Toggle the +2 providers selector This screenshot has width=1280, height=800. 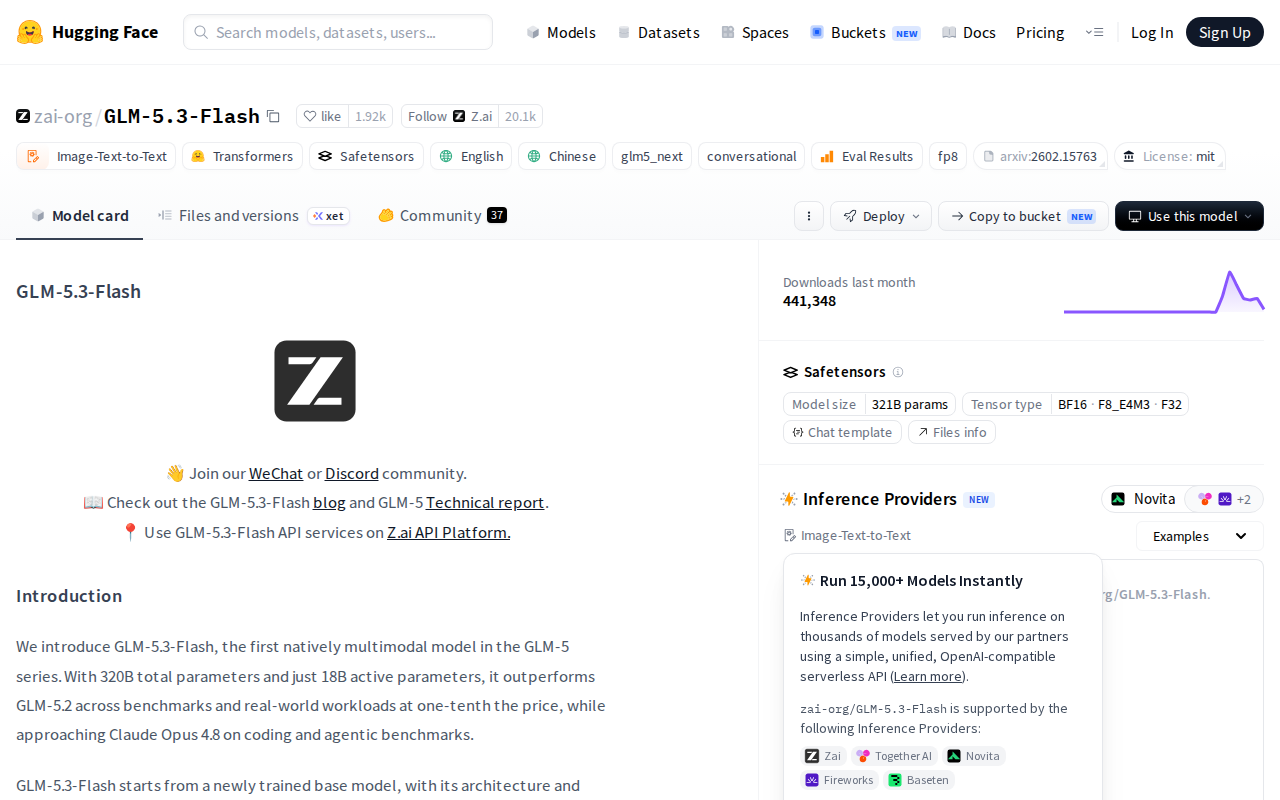click(x=1224, y=499)
